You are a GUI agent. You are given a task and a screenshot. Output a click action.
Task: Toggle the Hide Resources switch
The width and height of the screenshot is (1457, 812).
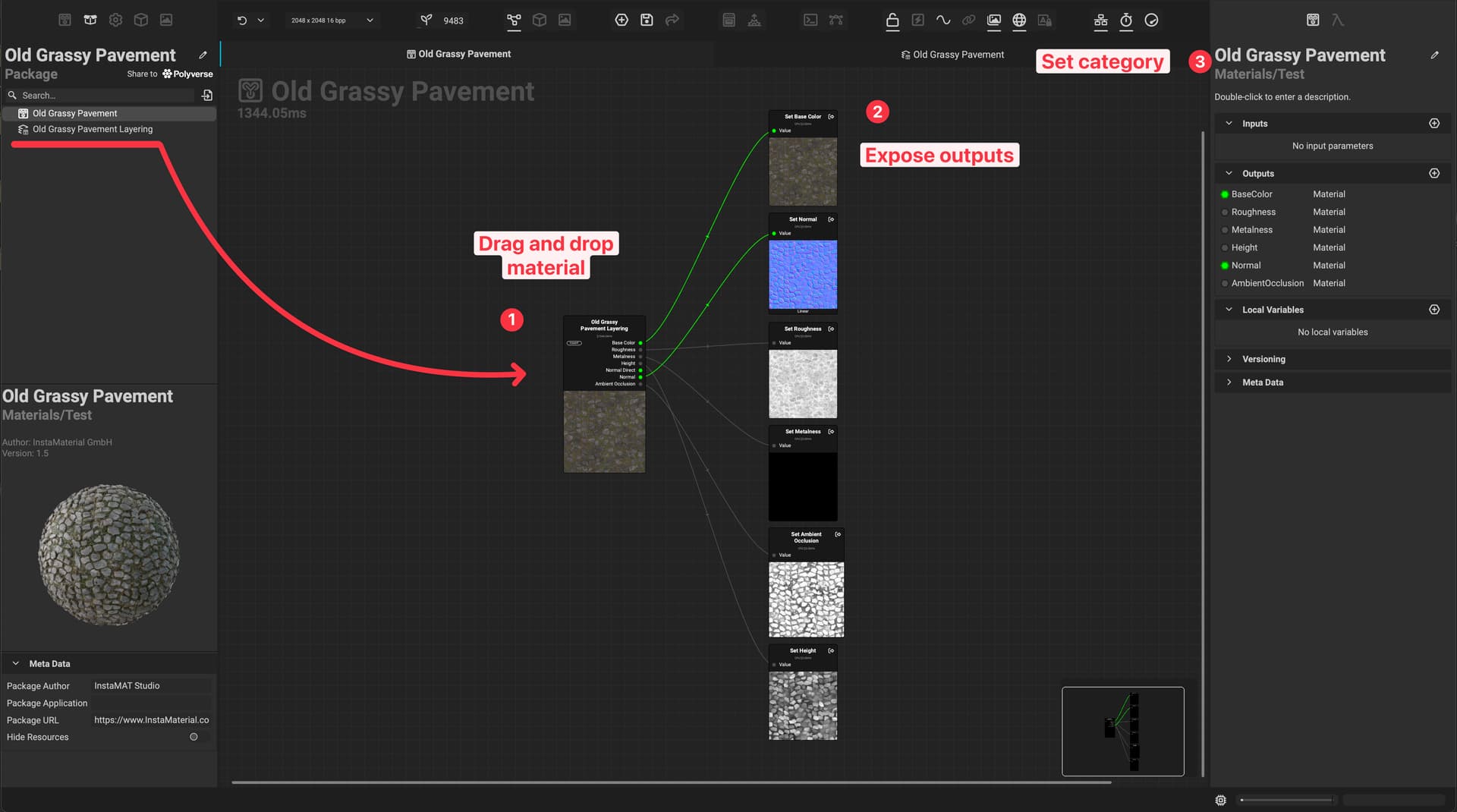[194, 737]
